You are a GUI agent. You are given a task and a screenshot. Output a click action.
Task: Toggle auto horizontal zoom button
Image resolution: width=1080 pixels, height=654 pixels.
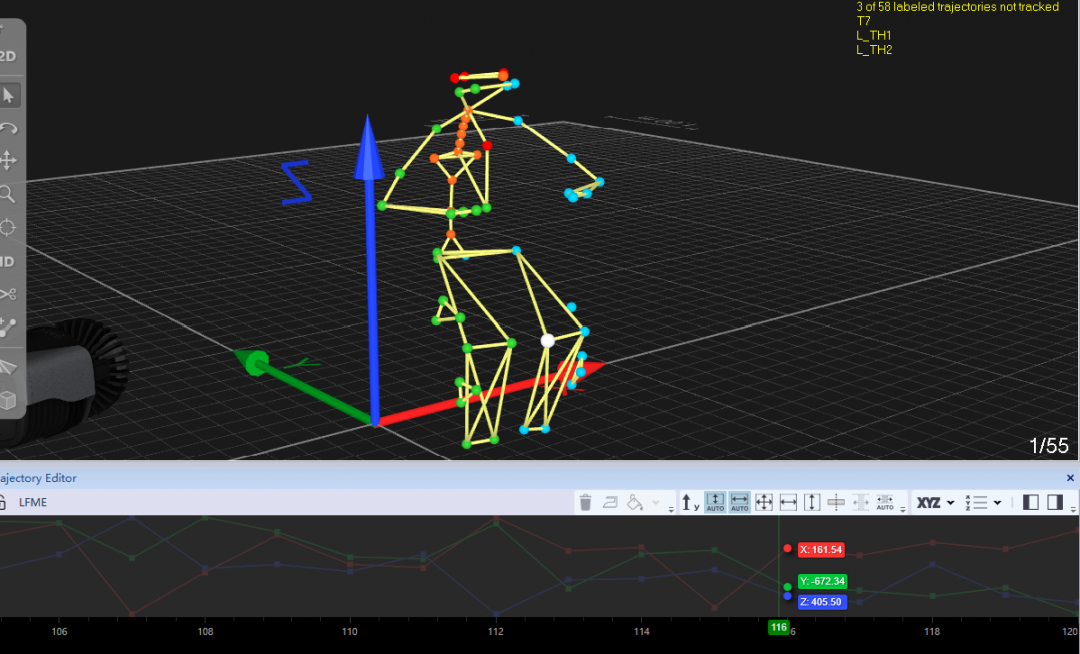[x=740, y=502]
